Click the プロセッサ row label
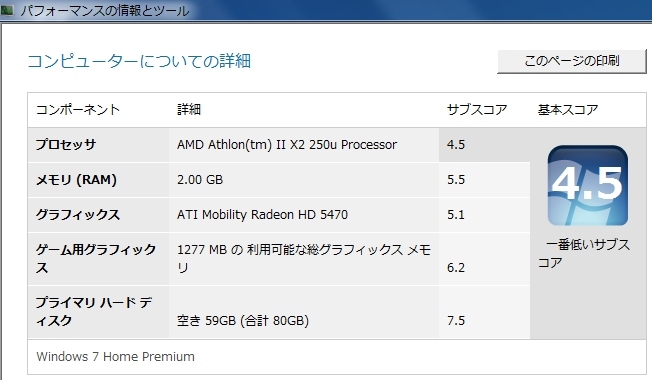 [x=66, y=145]
